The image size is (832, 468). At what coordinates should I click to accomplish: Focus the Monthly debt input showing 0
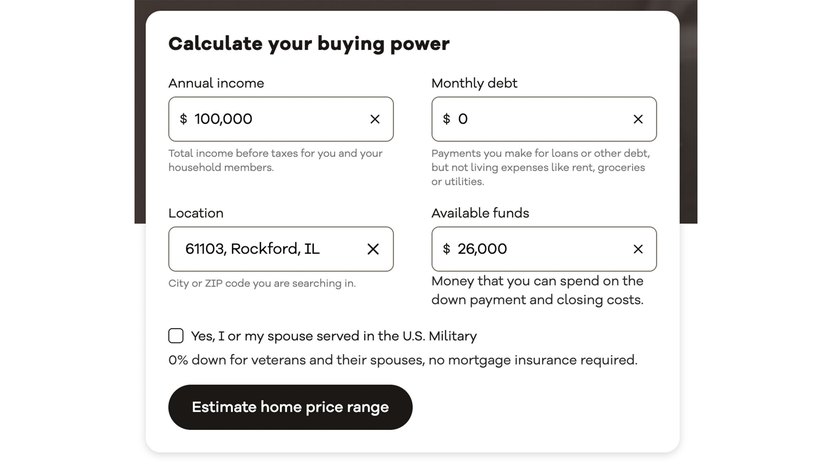pos(530,119)
